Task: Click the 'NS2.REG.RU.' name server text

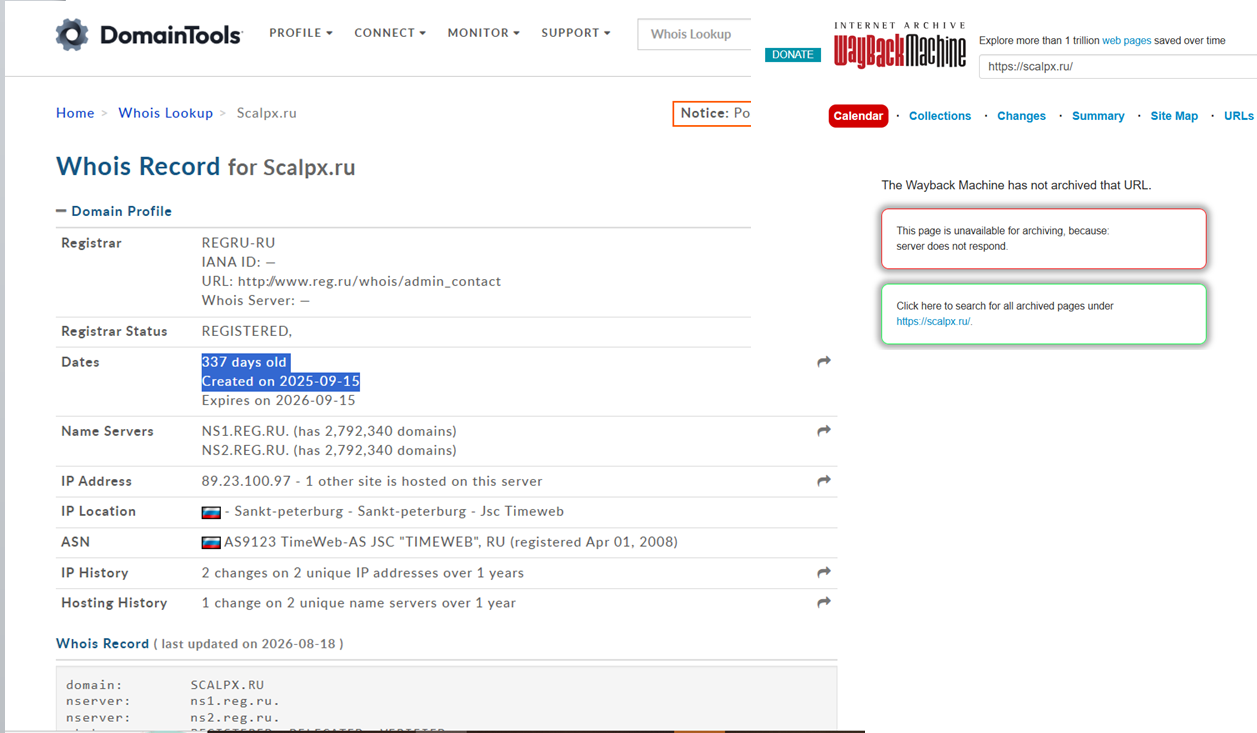Action: (246, 450)
